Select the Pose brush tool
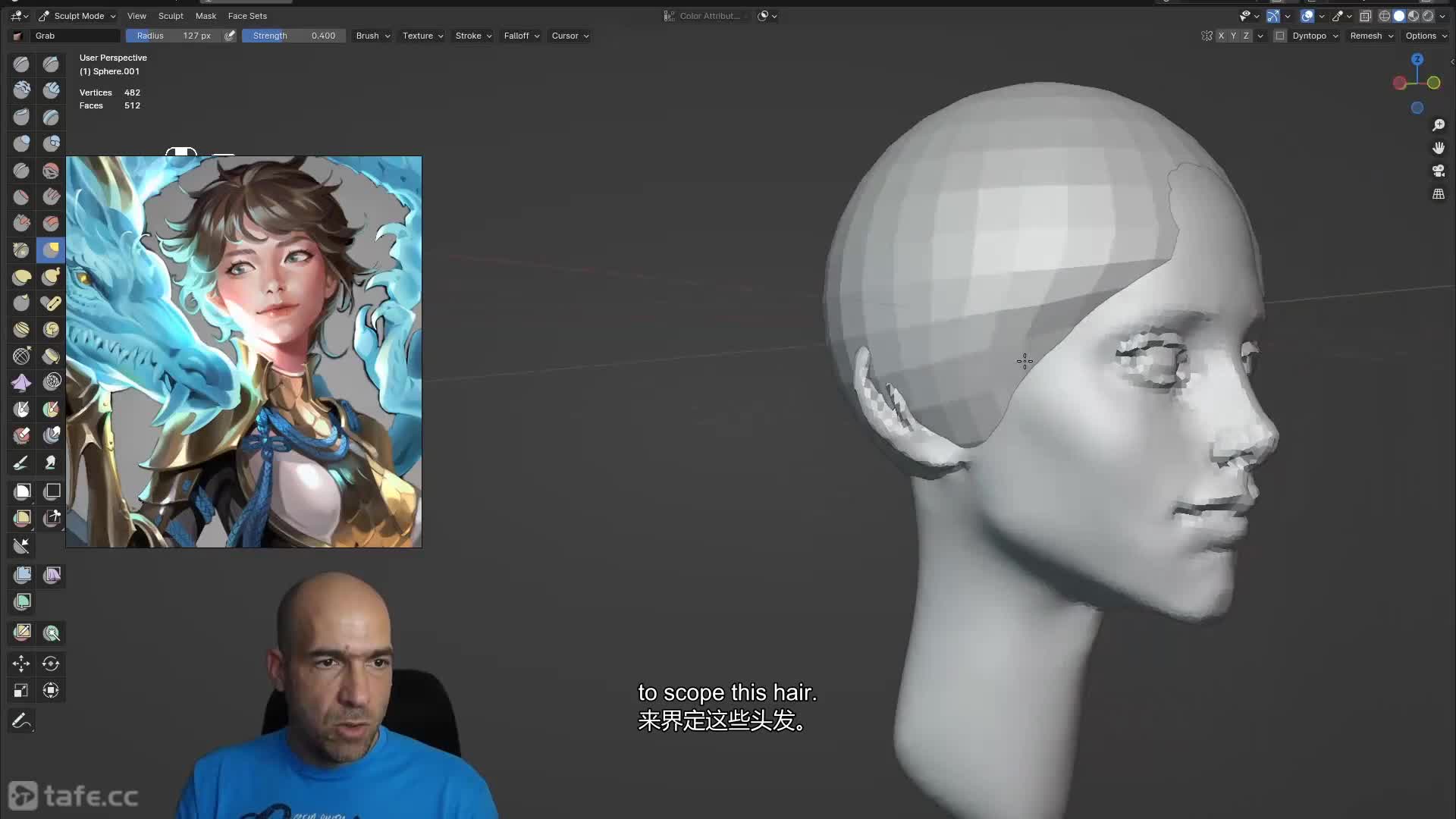 coord(51,303)
